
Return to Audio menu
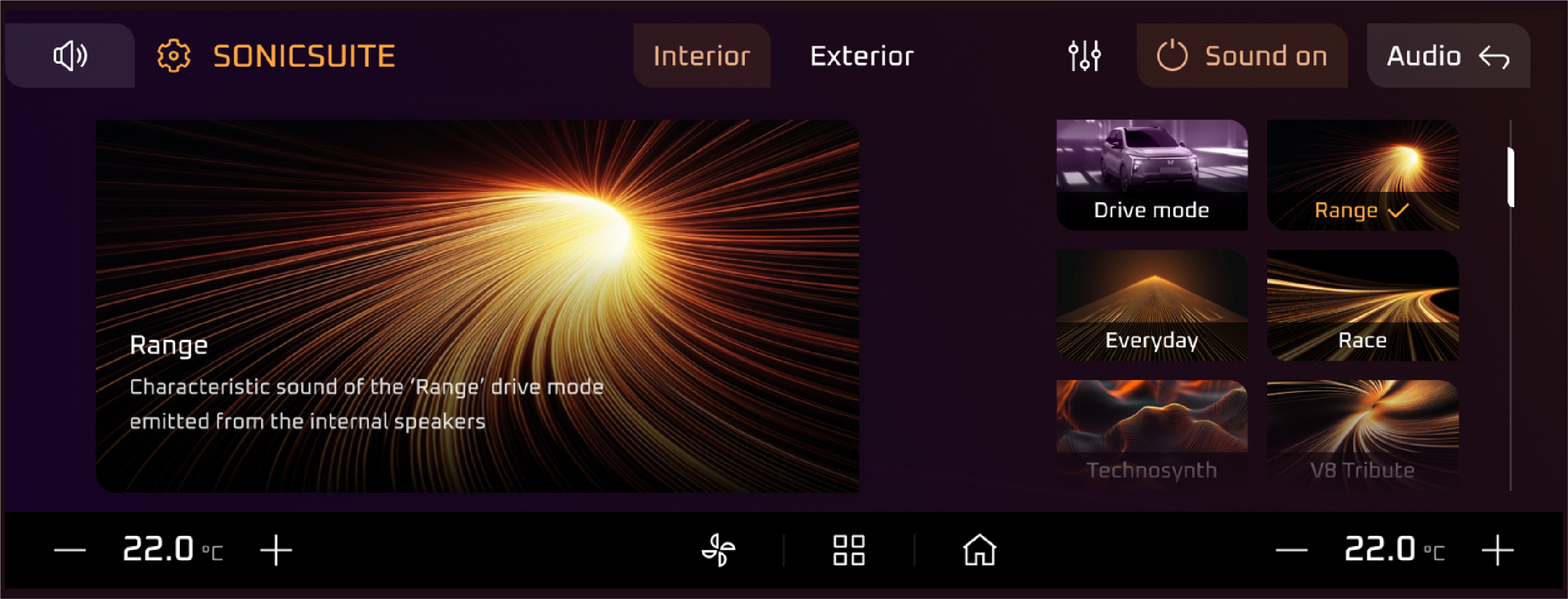(1449, 56)
